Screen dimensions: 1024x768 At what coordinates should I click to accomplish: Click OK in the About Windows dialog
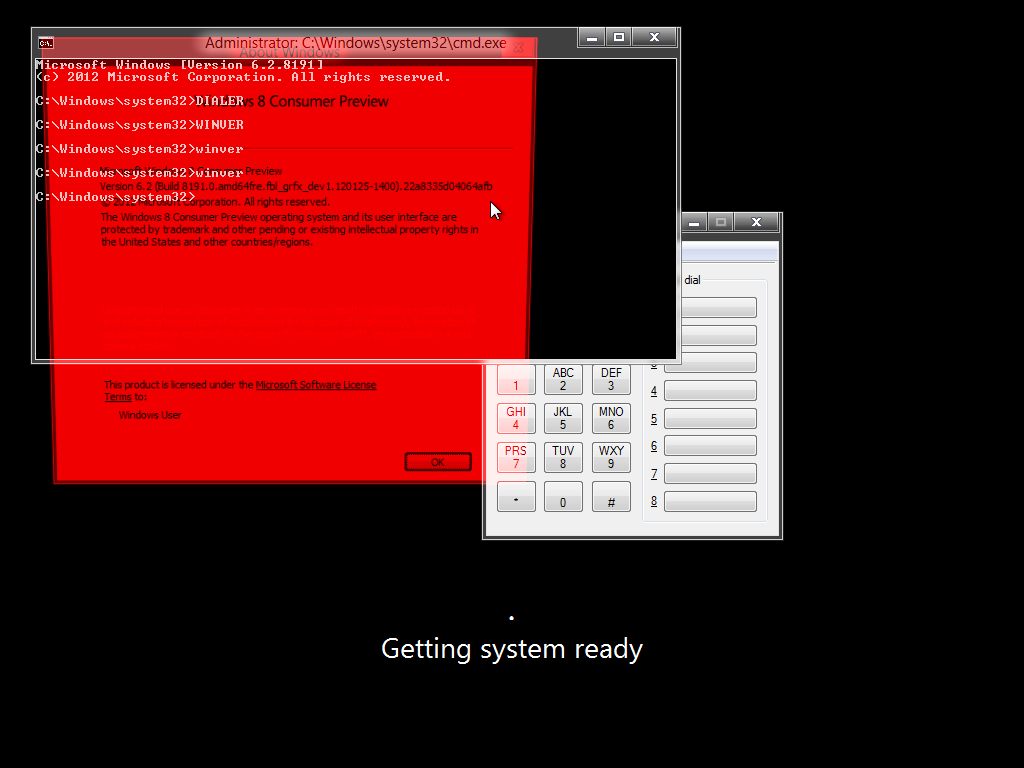pos(438,462)
